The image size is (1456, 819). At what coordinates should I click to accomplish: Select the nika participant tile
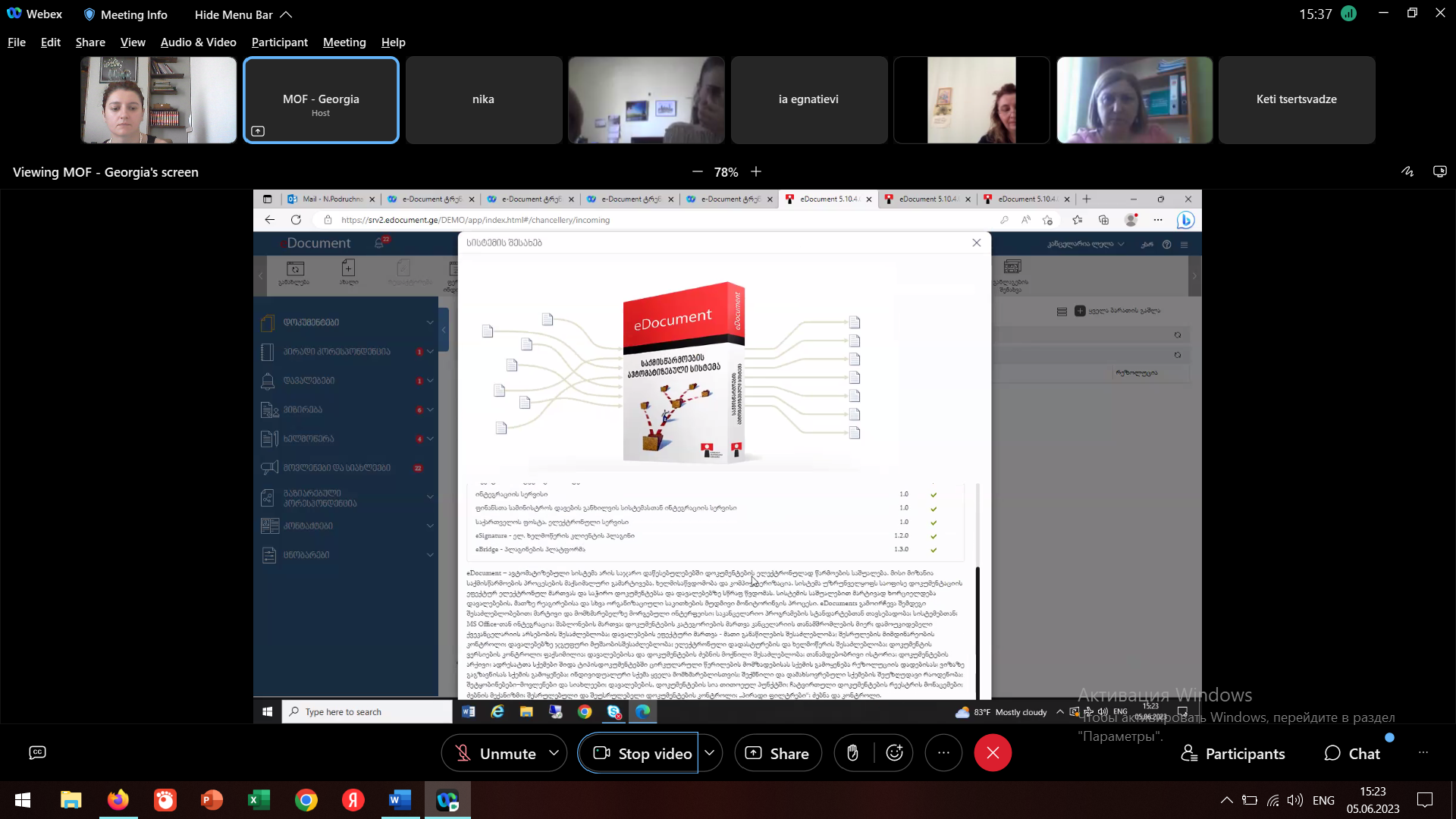tap(484, 100)
